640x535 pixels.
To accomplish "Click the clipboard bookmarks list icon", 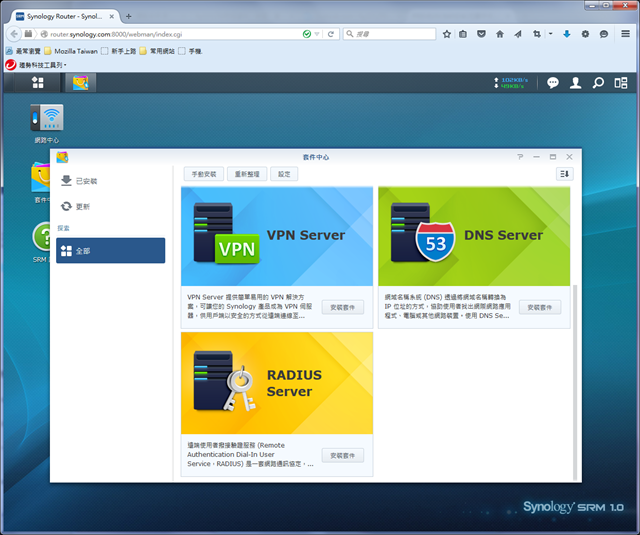I will [x=463, y=34].
